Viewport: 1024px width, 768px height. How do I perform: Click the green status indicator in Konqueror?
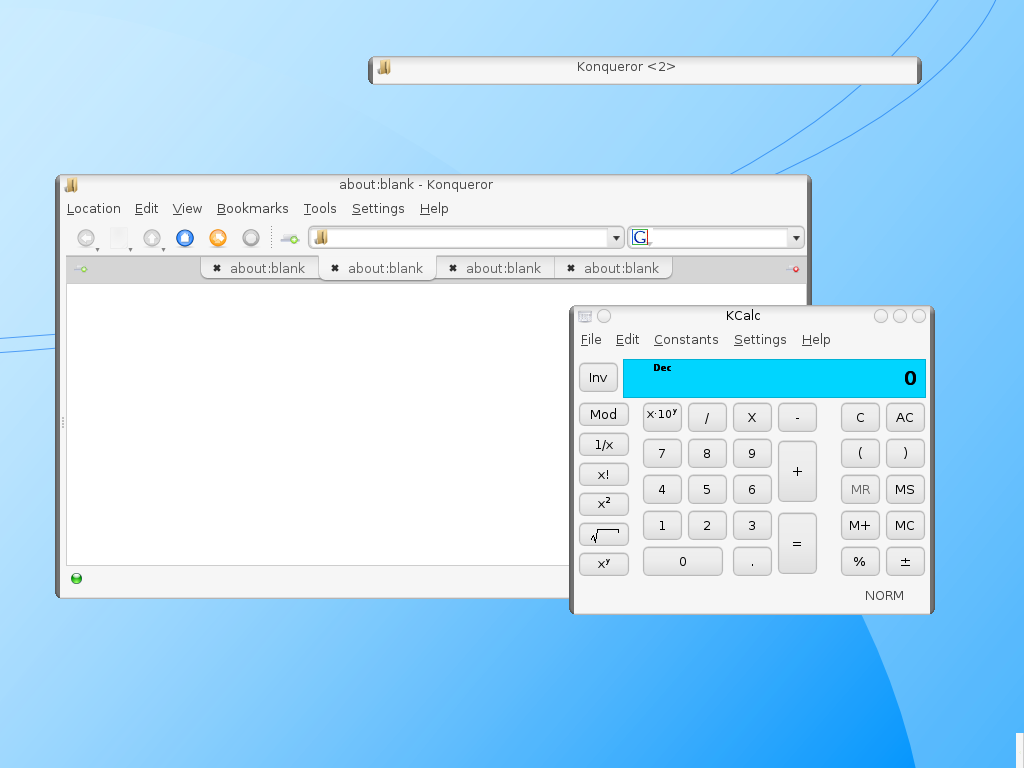(76, 579)
